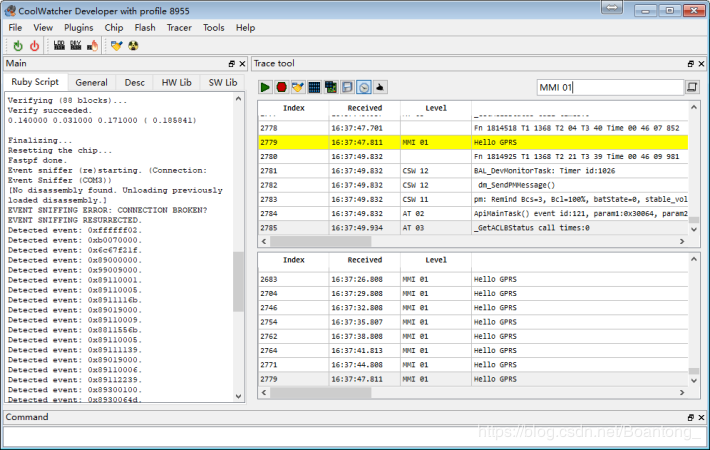710x450 pixels.
Task: Select trace row 2784 ApiMainTask() event
Action: pos(473,213)
